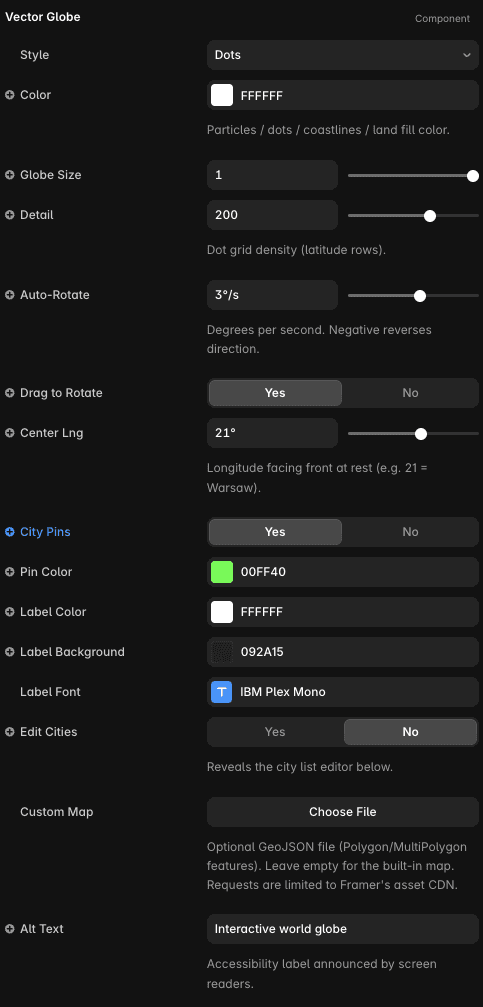
Task: Enable Edit Cities by choosing Yes
Action: tap(275, 732)
